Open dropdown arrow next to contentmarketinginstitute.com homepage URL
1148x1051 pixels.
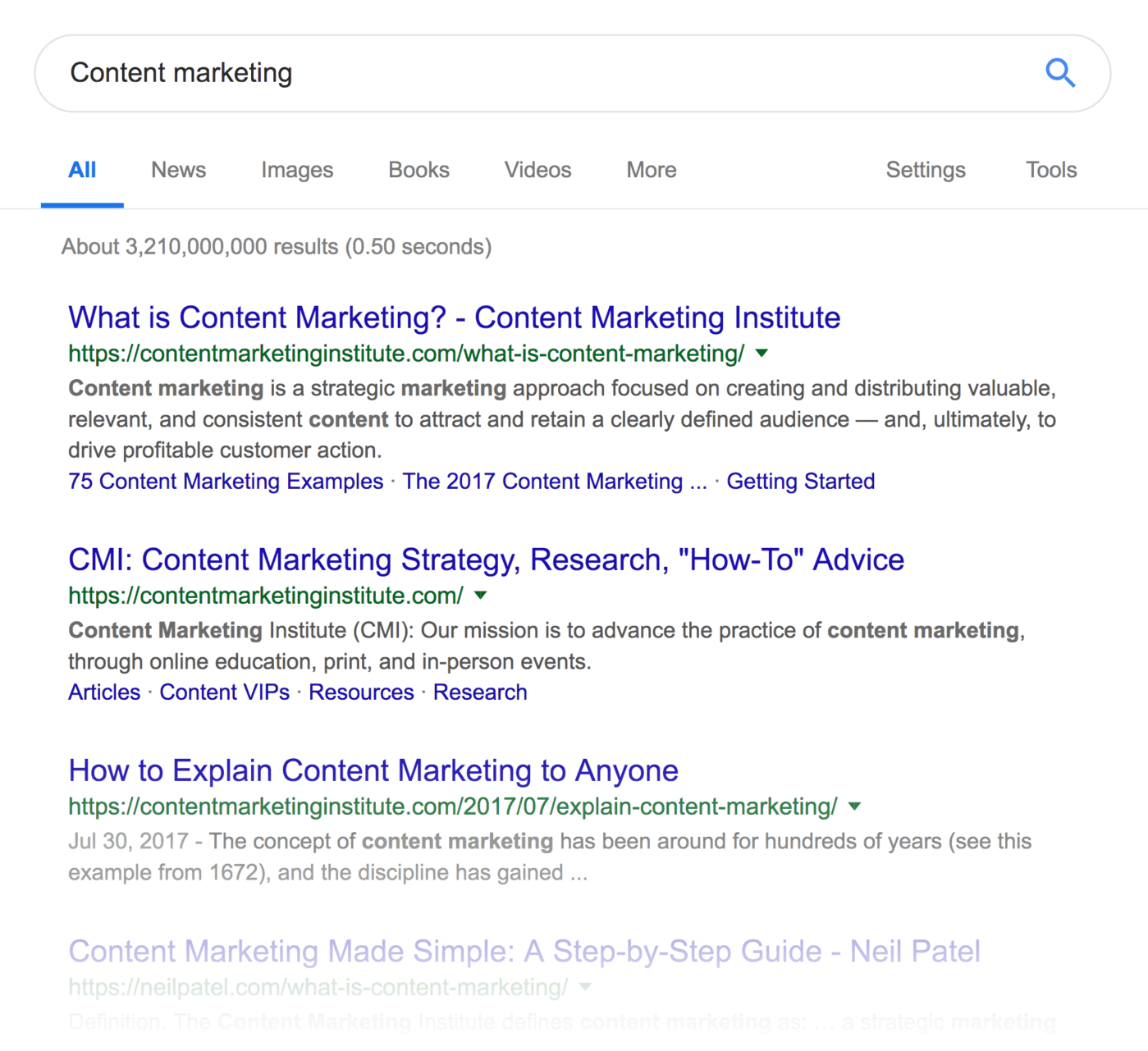point(481,596)
